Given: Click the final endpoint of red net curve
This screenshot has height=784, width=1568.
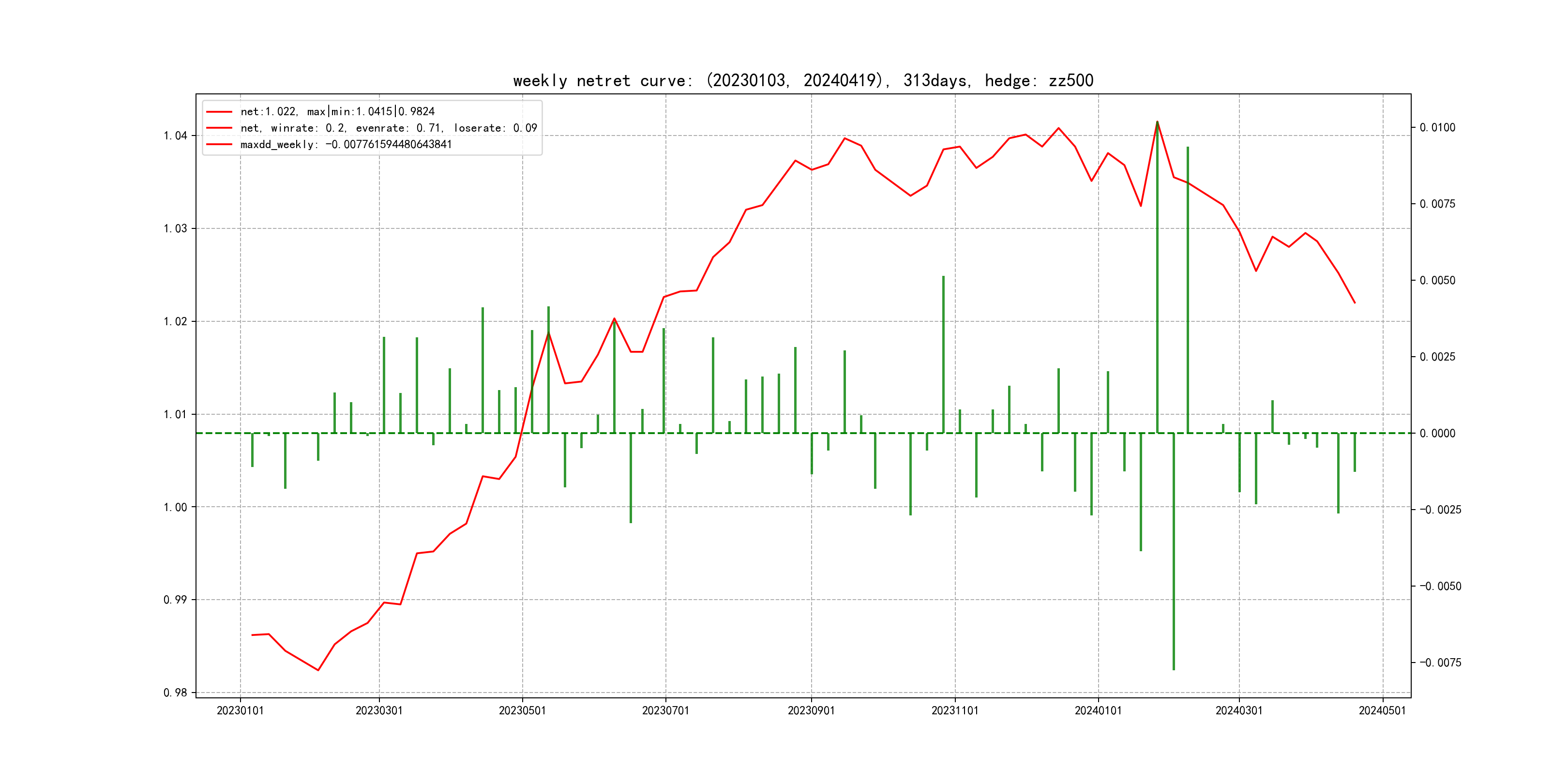Looking at the screenshot, I should (1355, 302).
